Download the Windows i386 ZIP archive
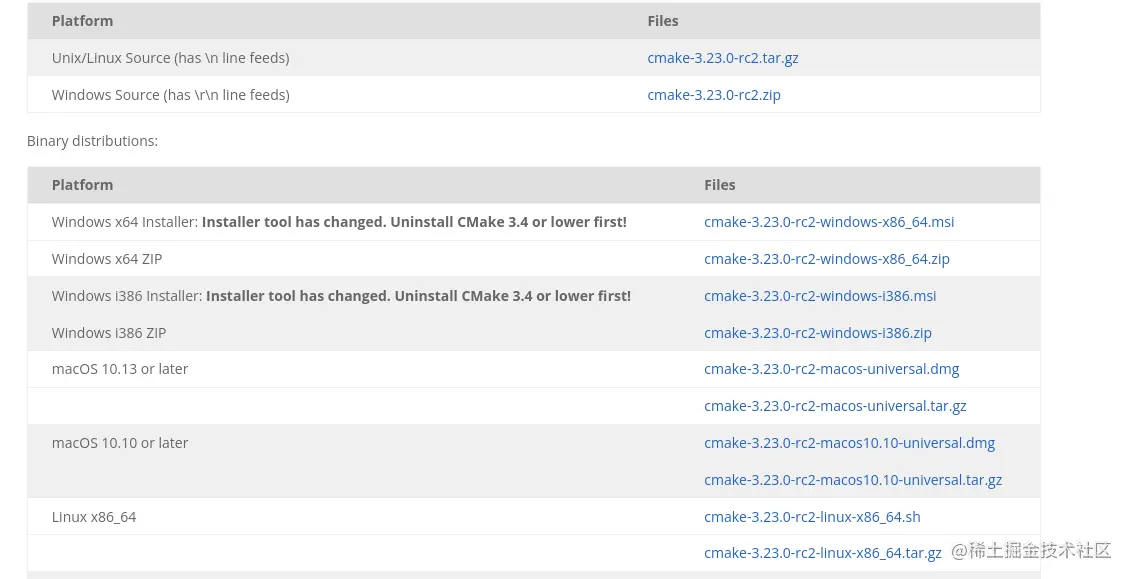This screenshot has width=1130, height=579. point(817,332)
